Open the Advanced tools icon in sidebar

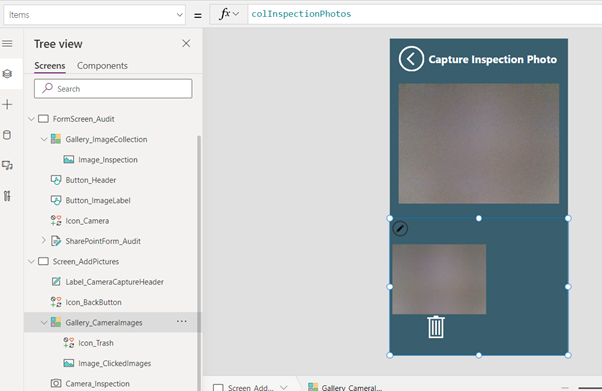click(x=7, y=196)
